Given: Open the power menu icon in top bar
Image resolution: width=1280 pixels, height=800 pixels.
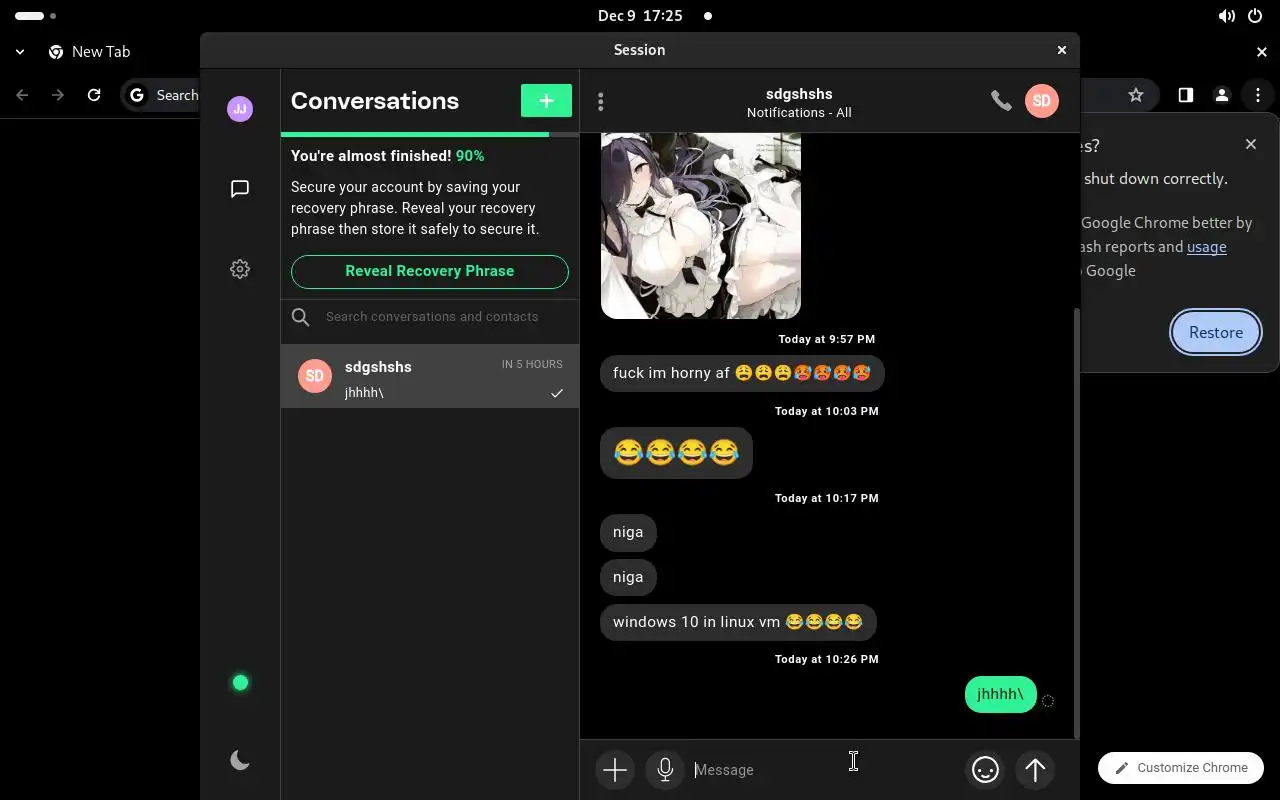Looking at the screenshot, I should tap(1255, 16).
